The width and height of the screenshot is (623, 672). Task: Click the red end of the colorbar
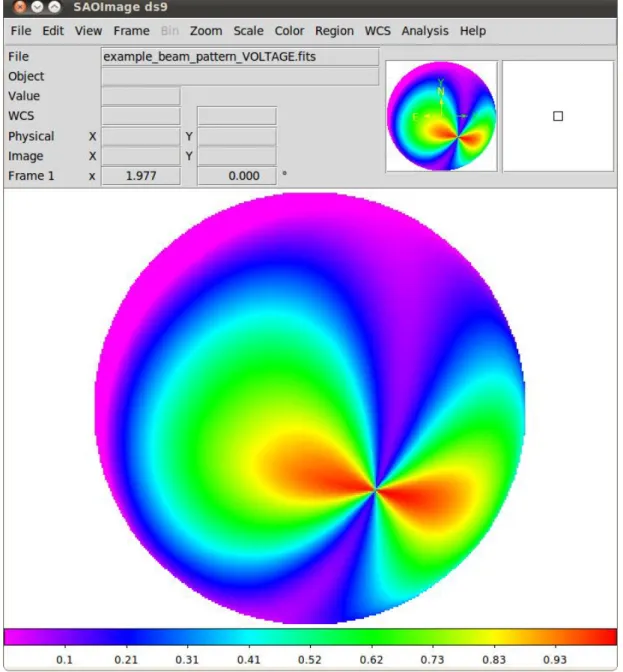pyautogui.click(x=606, y=637)
